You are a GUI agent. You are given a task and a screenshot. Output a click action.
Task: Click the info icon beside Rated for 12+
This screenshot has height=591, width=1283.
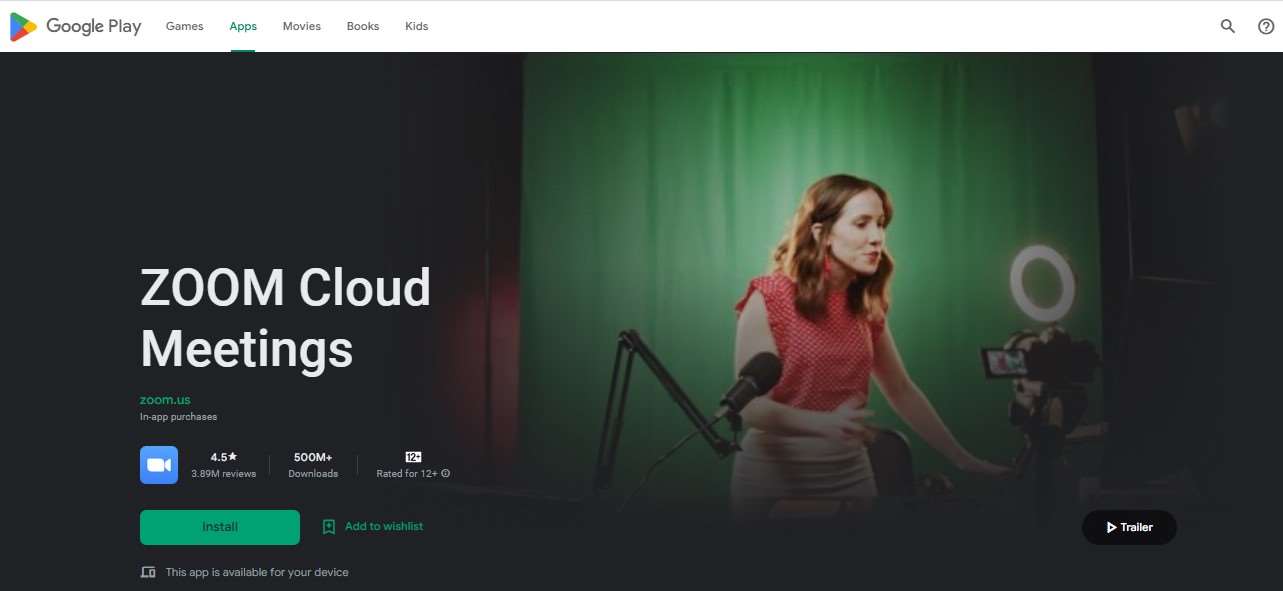pyautogui.click(x=446, y=474)
